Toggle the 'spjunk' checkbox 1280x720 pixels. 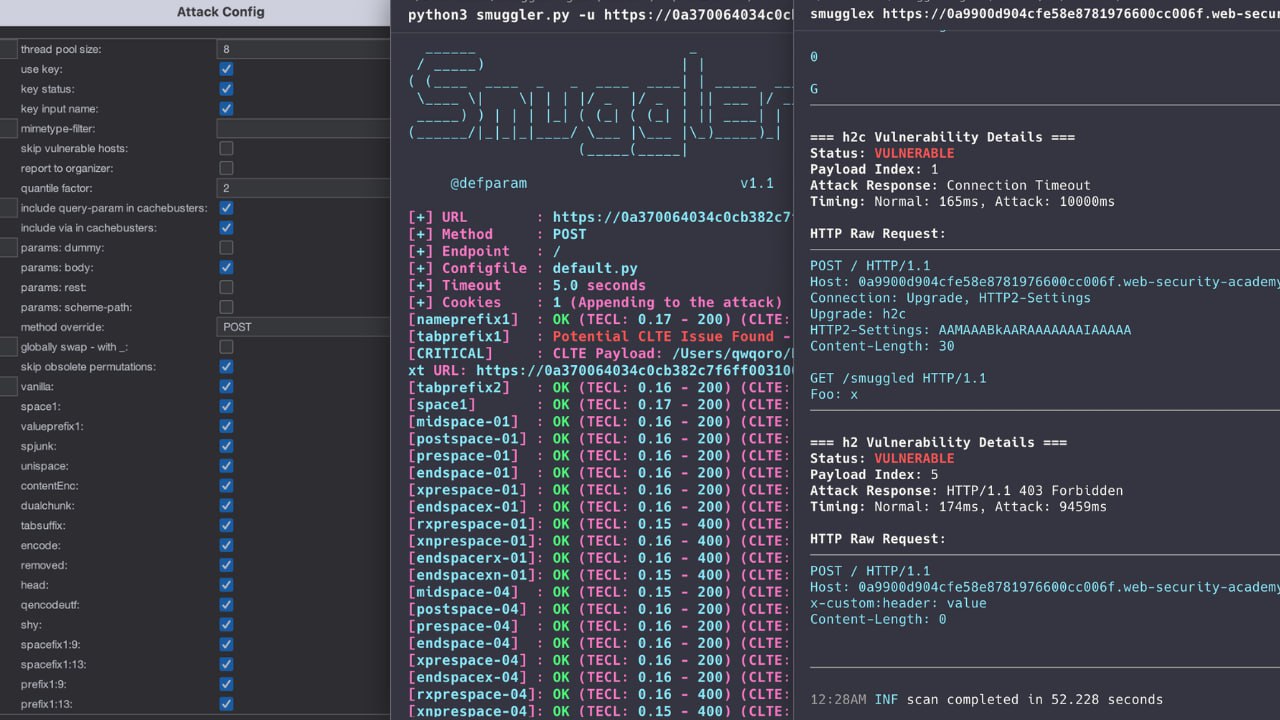pyautogui.click(x=226, y=446)
